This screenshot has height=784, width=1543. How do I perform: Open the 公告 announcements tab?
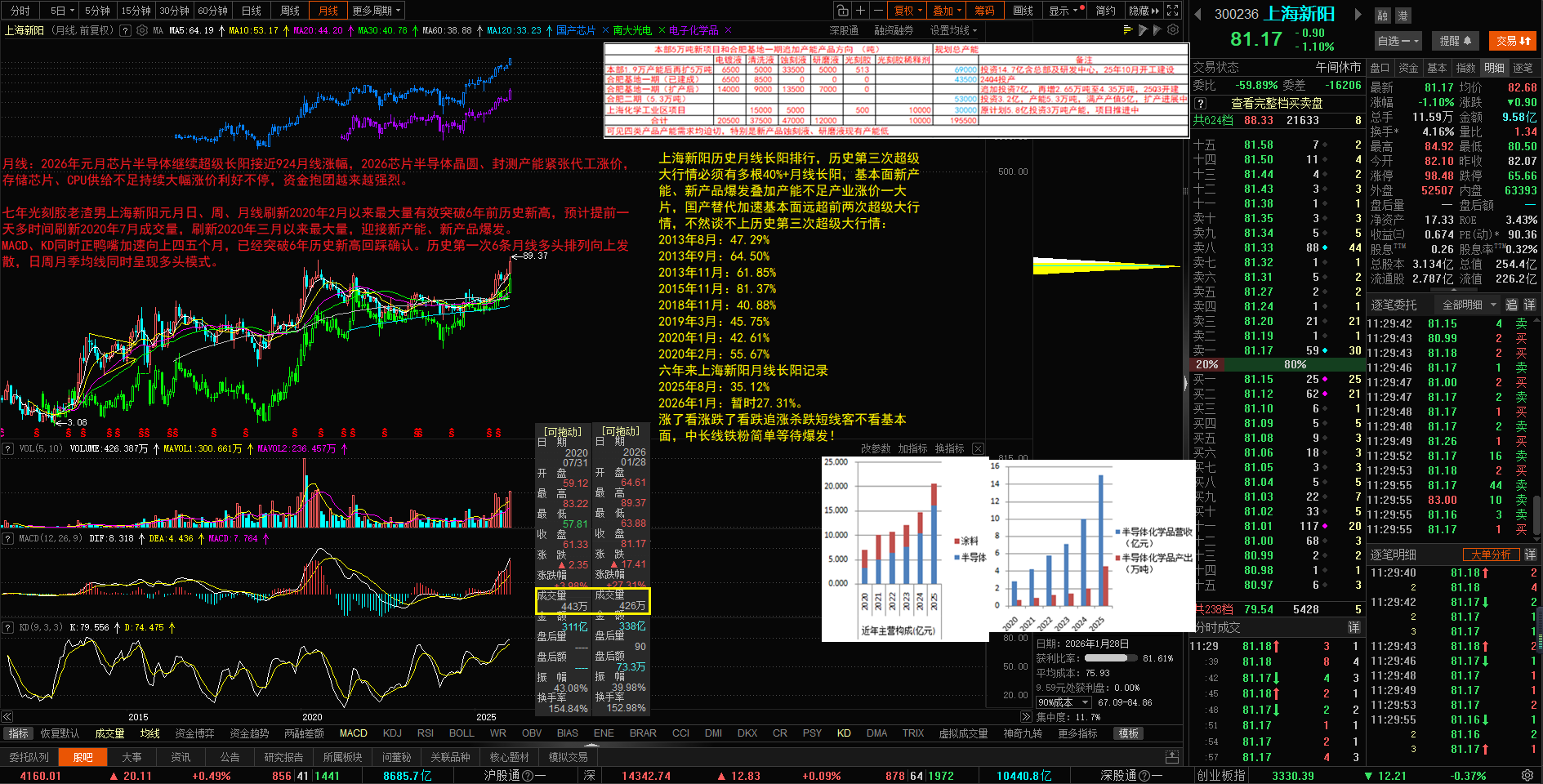click(230, 757)
